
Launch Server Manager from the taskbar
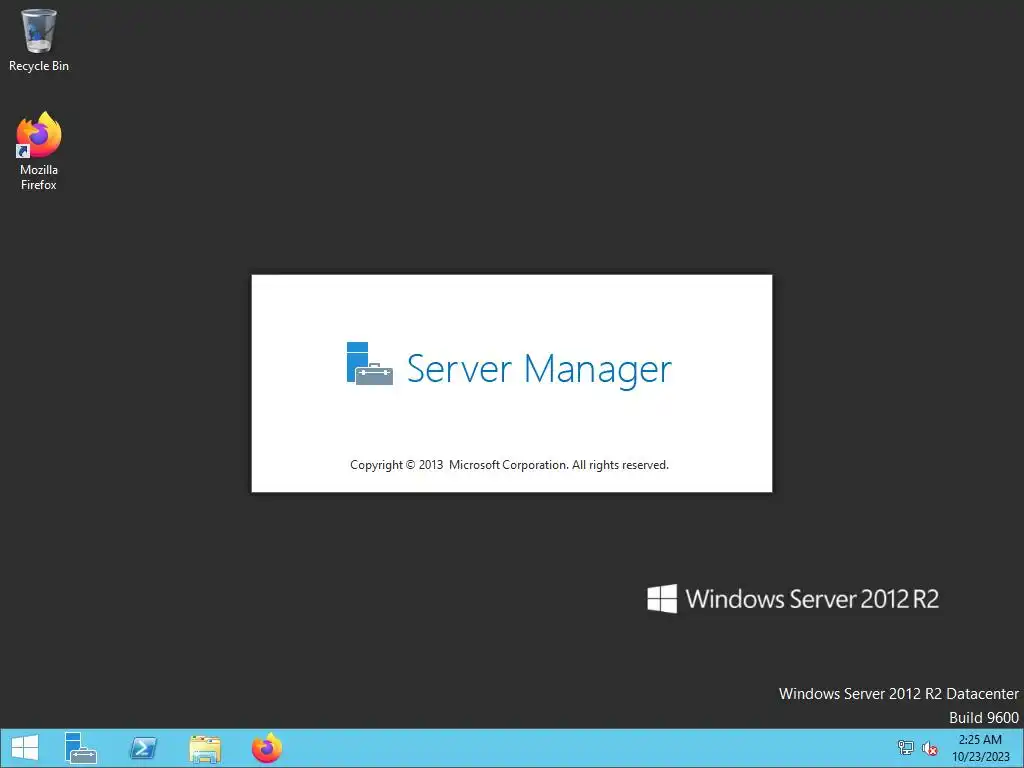click(81, 748)
